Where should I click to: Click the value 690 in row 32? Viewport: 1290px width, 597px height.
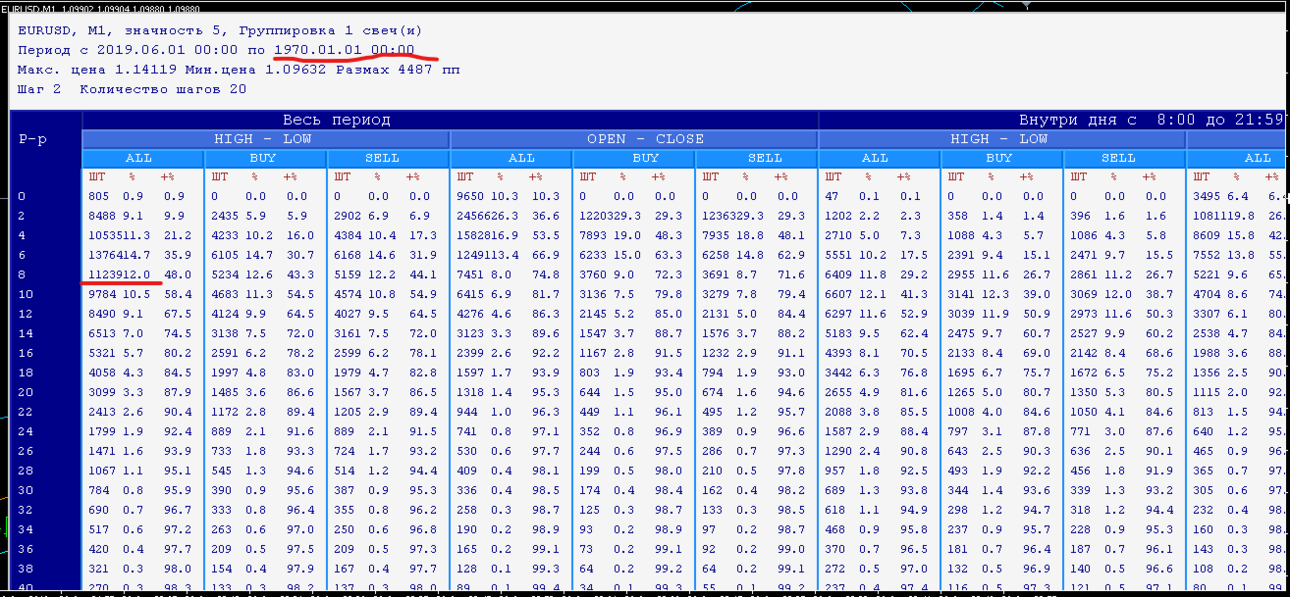pyautogui.click(x=98, y=510)
